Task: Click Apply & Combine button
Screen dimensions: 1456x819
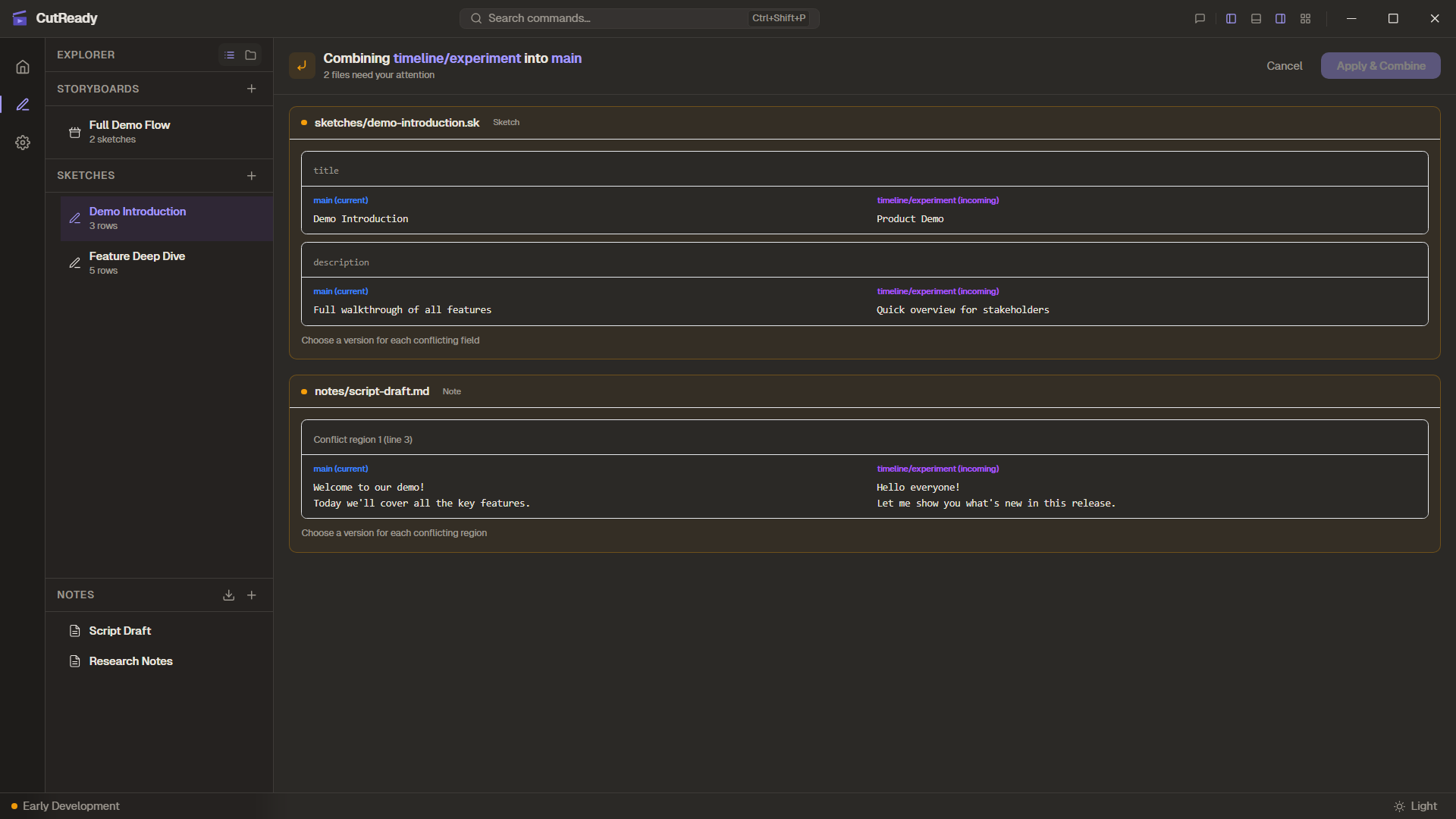Action: tap(1380, 66)
